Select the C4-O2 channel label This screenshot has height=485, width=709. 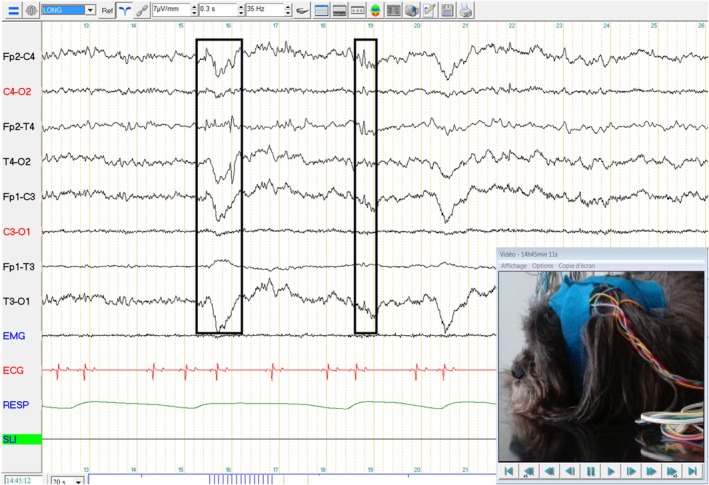pos(17,92)
